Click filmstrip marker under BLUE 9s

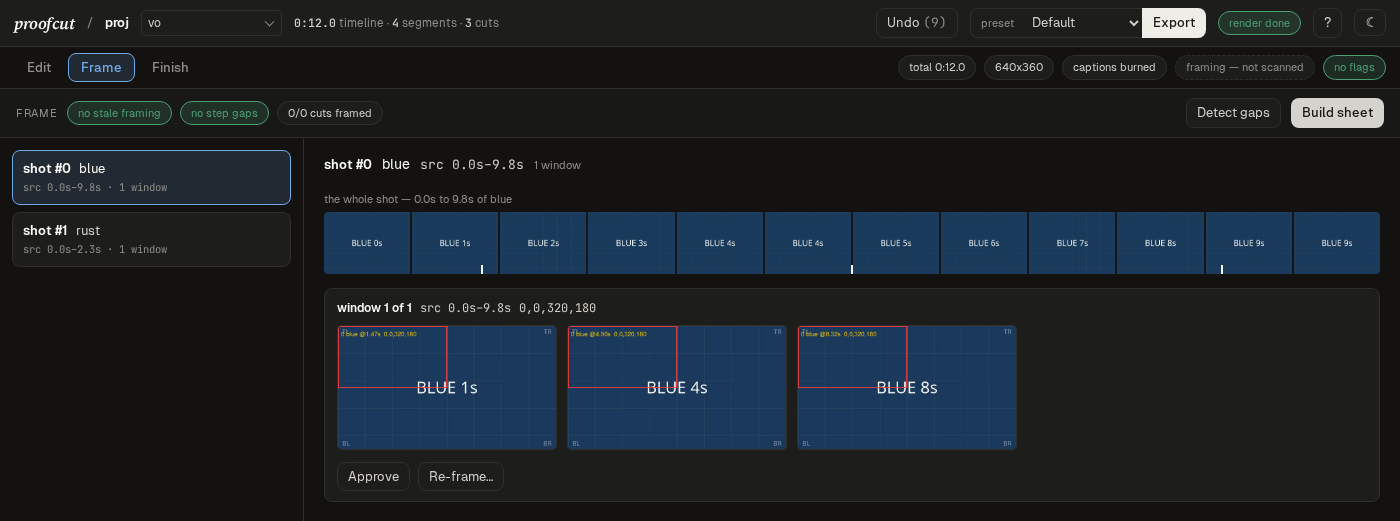(1222, 269)
